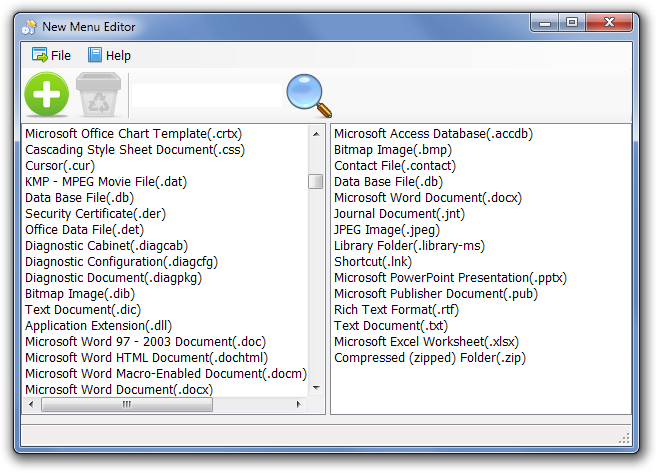Select Microsoft Word Document(.docx) in right list

coord(428,198)
